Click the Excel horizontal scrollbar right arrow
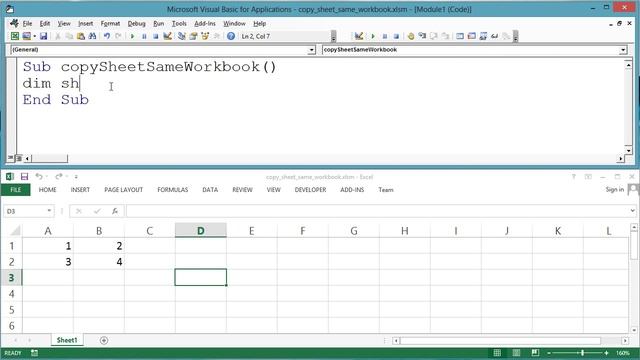640x360 pixels. coord(625,340)
